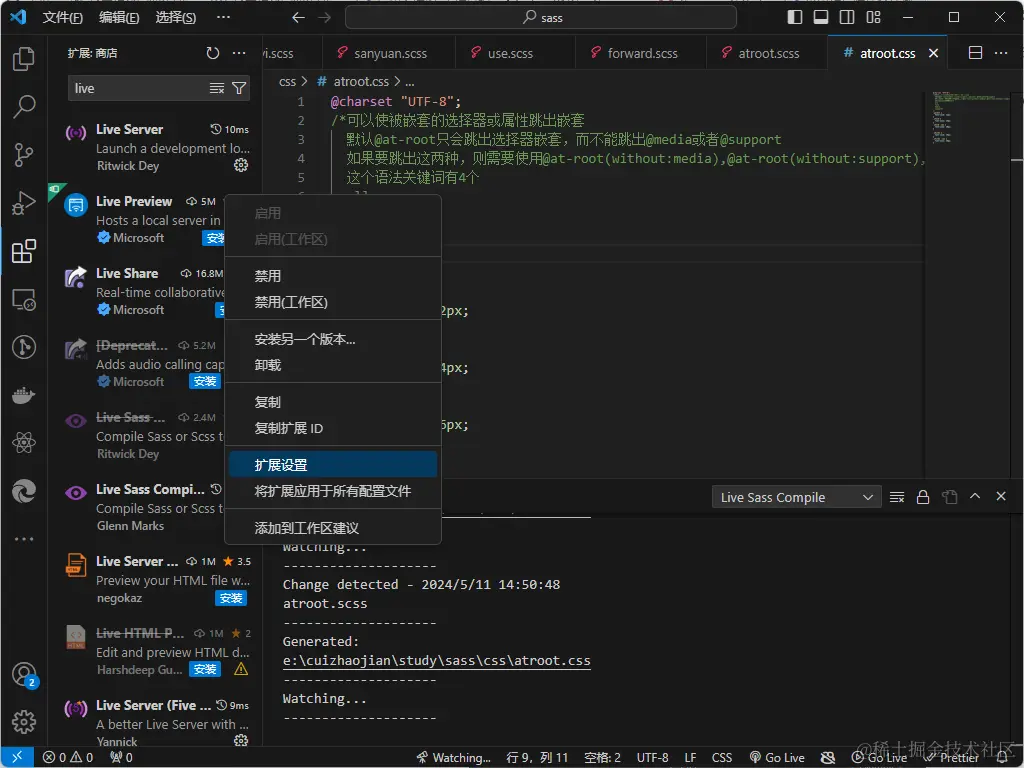Screen dimensions: 1024x768
Task: Toggle the bottom panel visibility
Action: click(x=821, y=18)
